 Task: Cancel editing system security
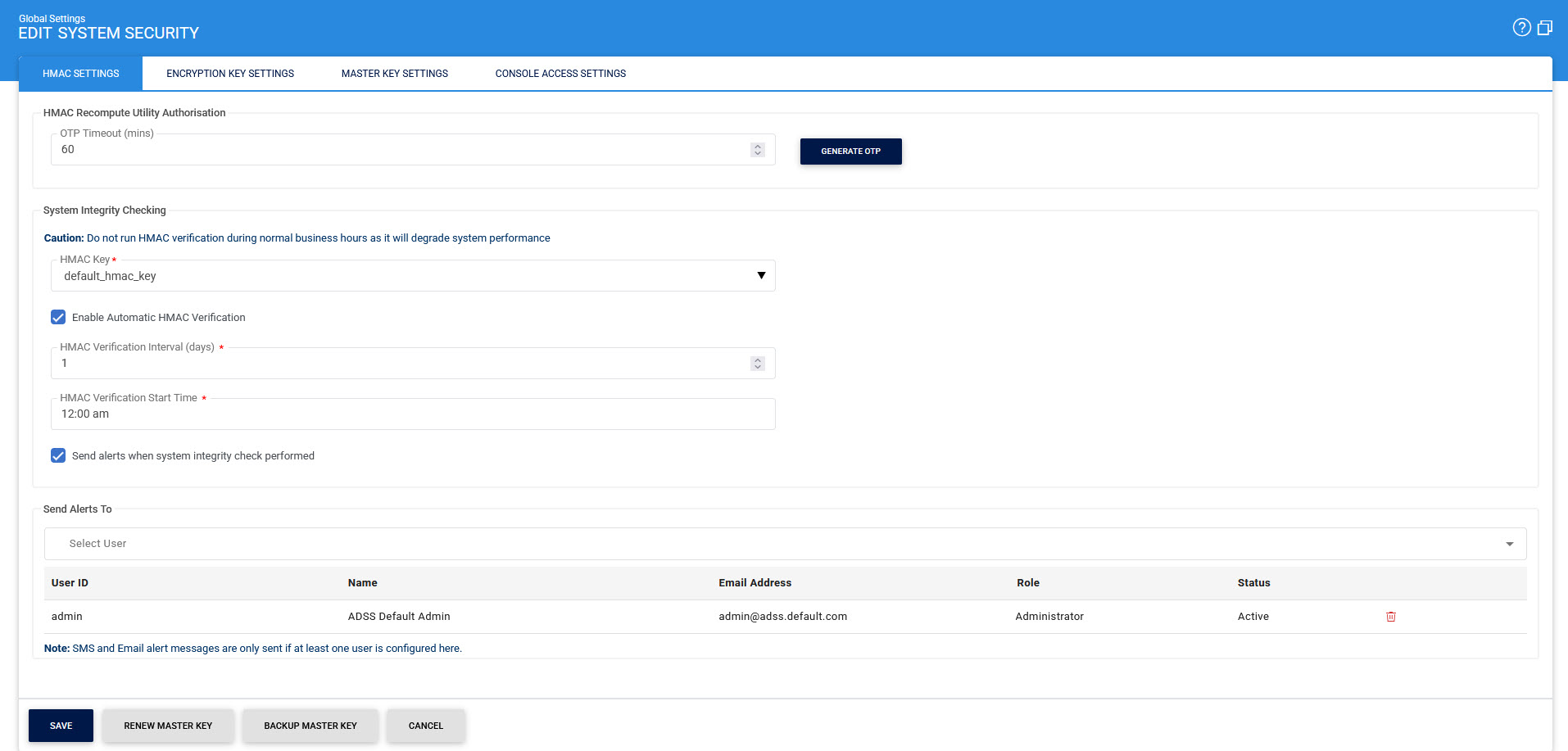[425, 726]
